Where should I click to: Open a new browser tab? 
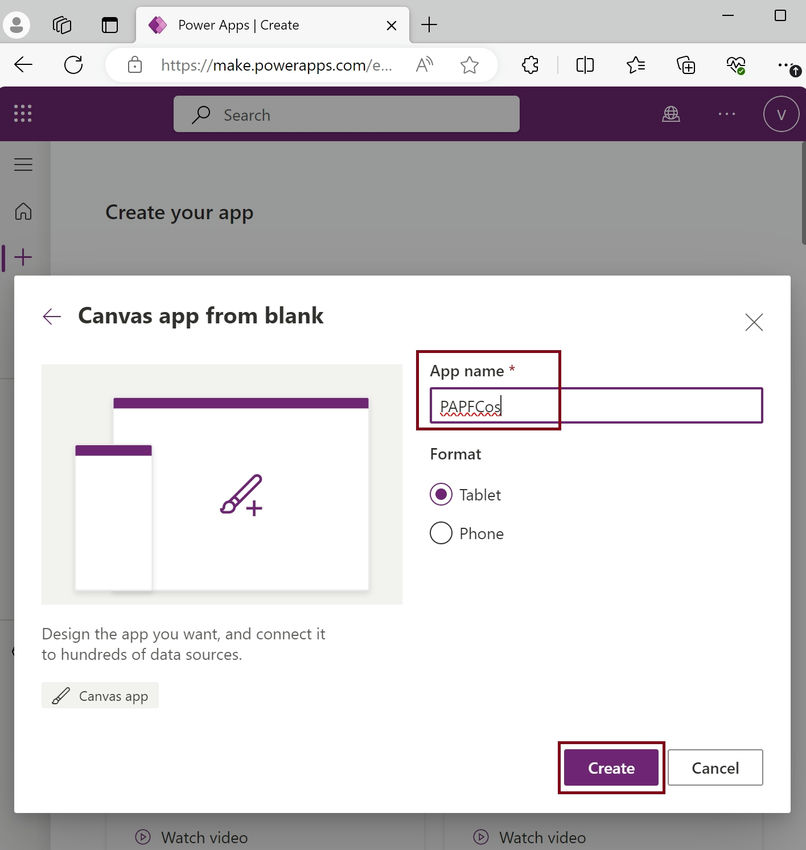click(429, 24)
